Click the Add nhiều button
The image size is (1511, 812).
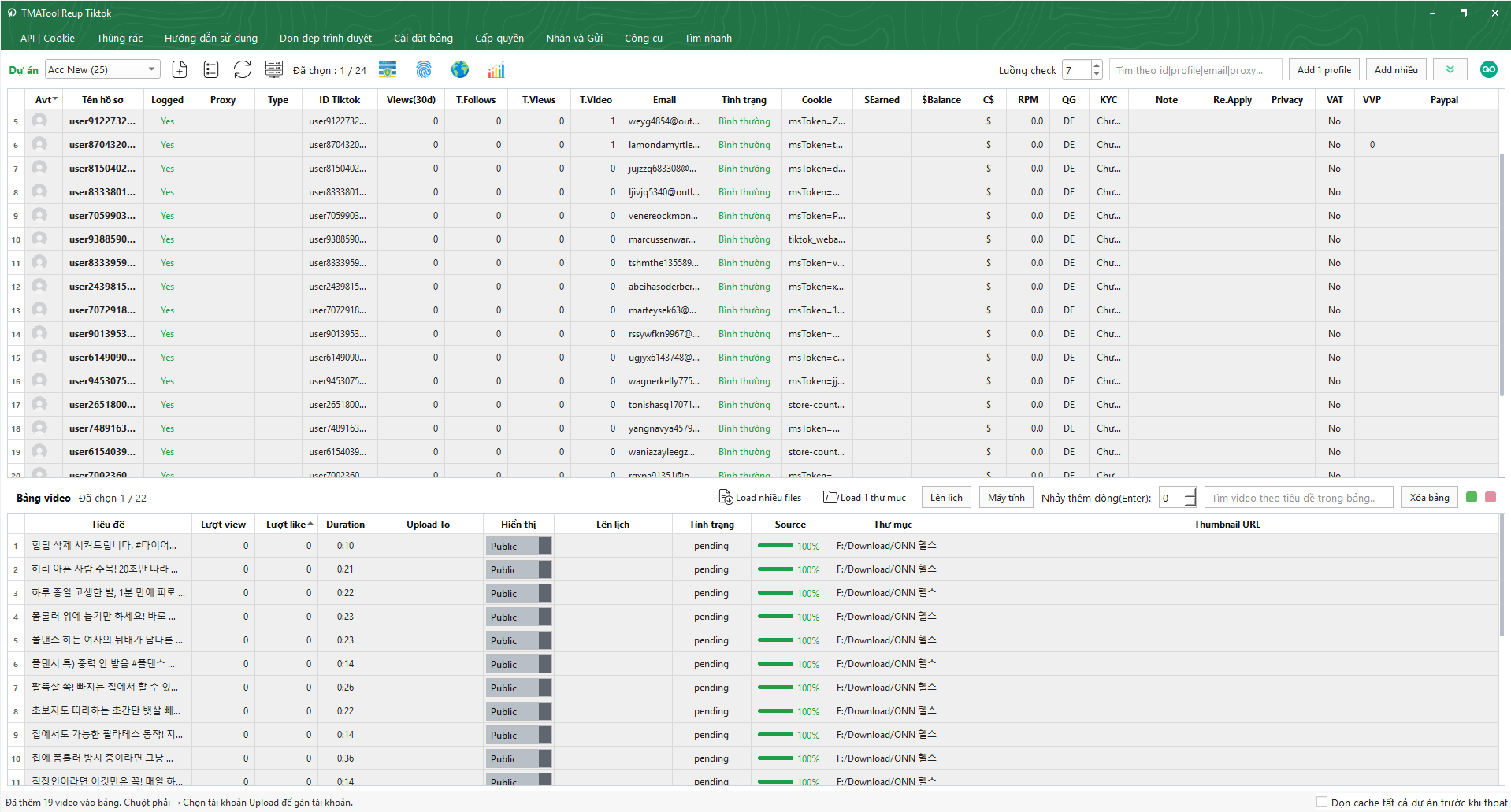tap(1396, 69)
